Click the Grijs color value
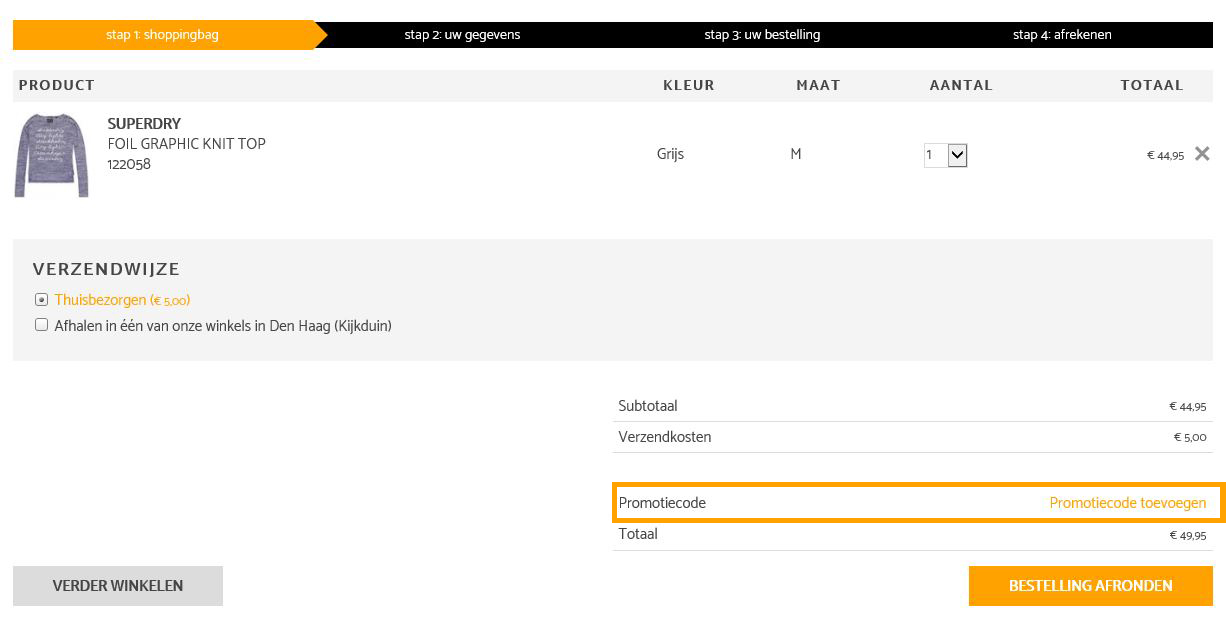The height and width of the screenshot is (627, 1226). tap(670, 154)
